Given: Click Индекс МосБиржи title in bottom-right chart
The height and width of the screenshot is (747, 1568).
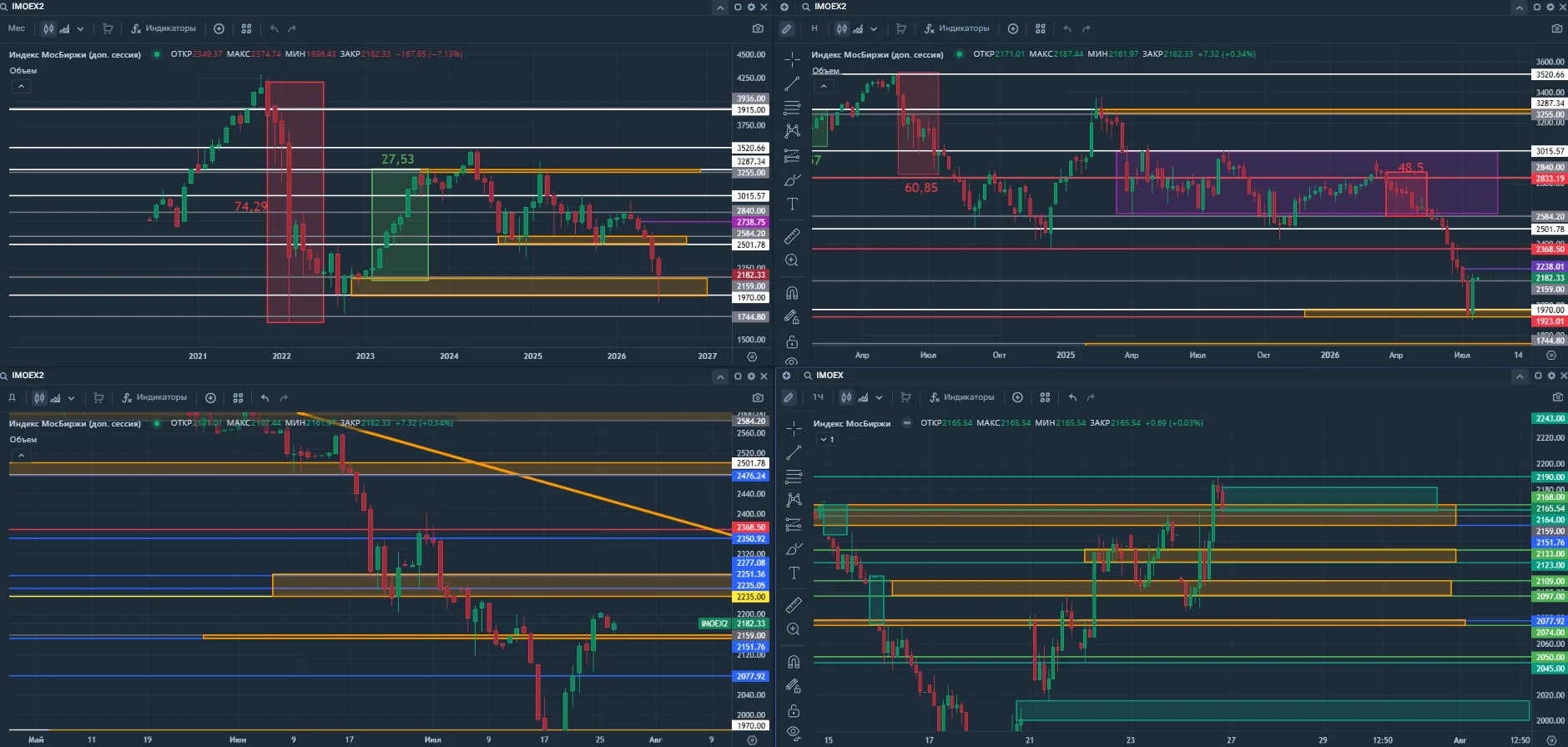Looking at the screenshot, I should click(852, 424).
